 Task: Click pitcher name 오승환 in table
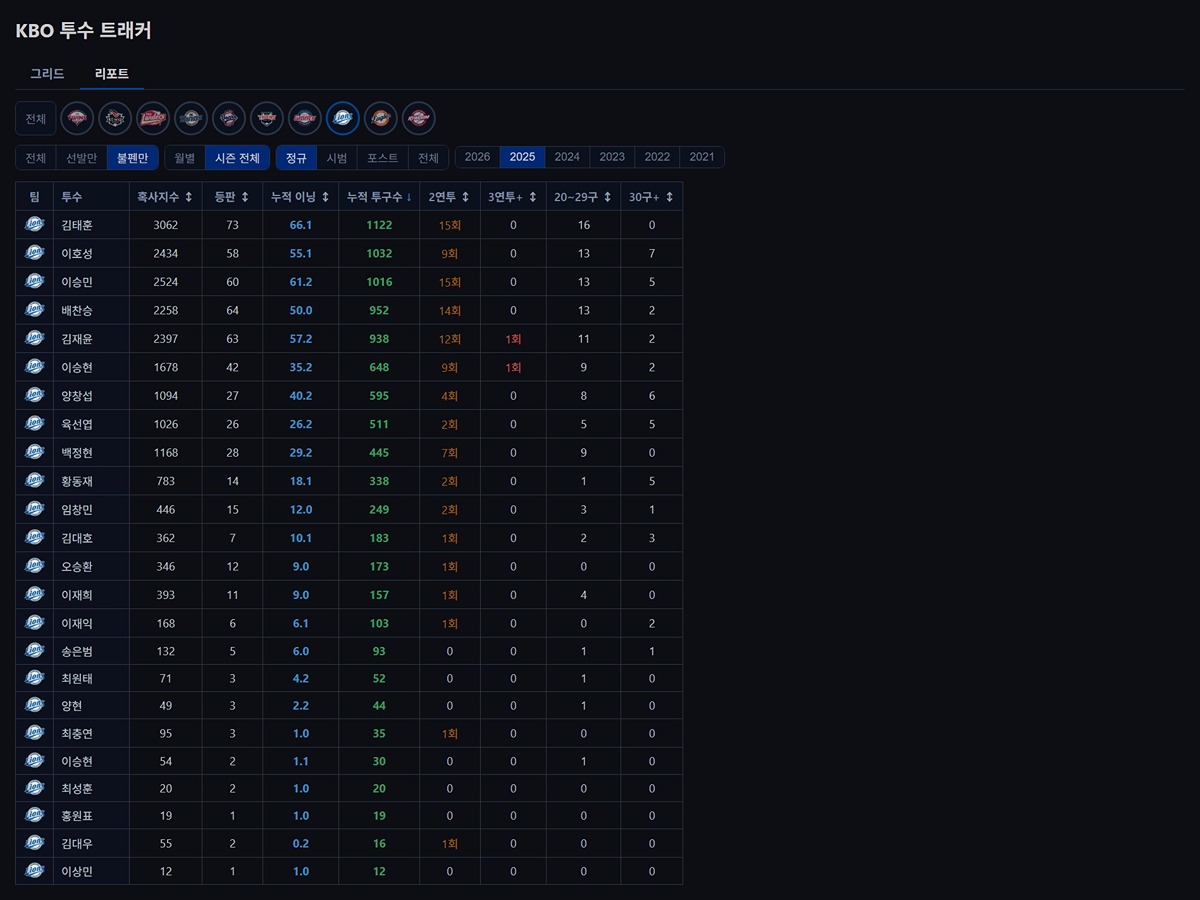click(x=77, y=567)
